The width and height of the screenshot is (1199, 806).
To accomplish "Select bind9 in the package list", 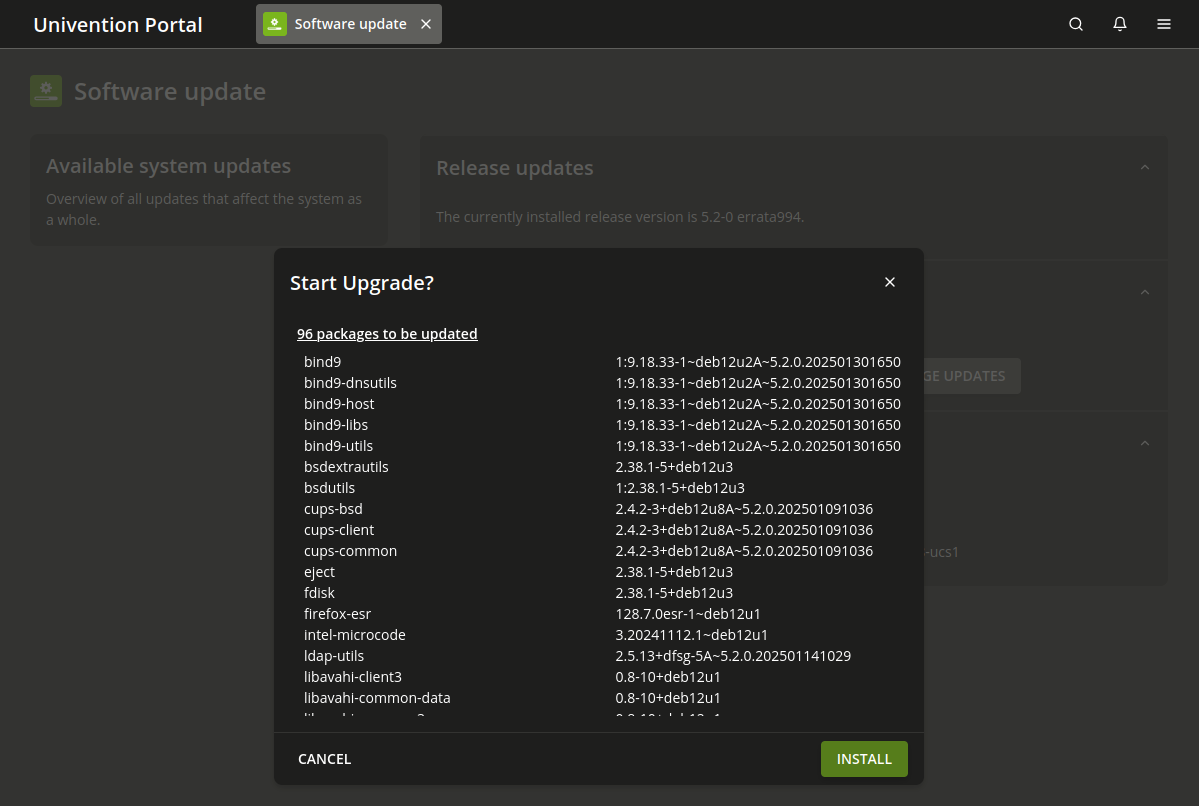I will click(x=322, y=361).
